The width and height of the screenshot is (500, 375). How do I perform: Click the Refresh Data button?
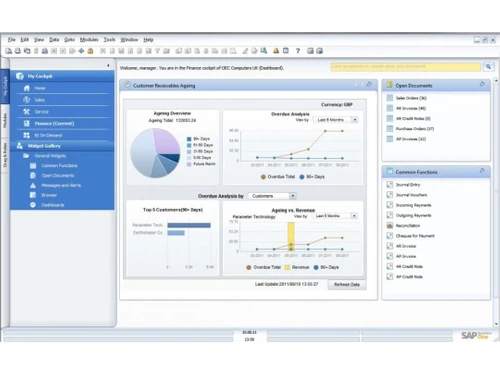coord(347,284)
